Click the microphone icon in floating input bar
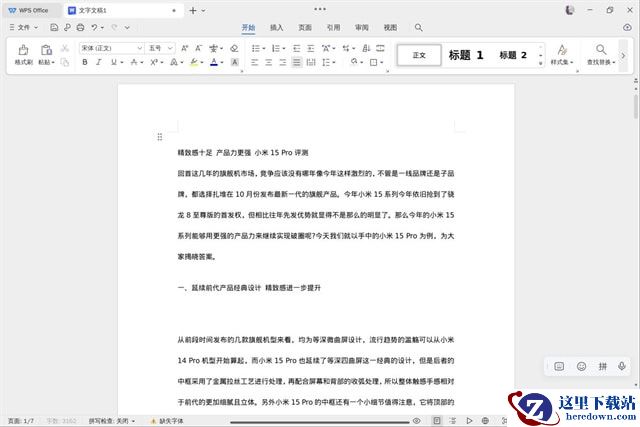 click(x=622, y=366)
